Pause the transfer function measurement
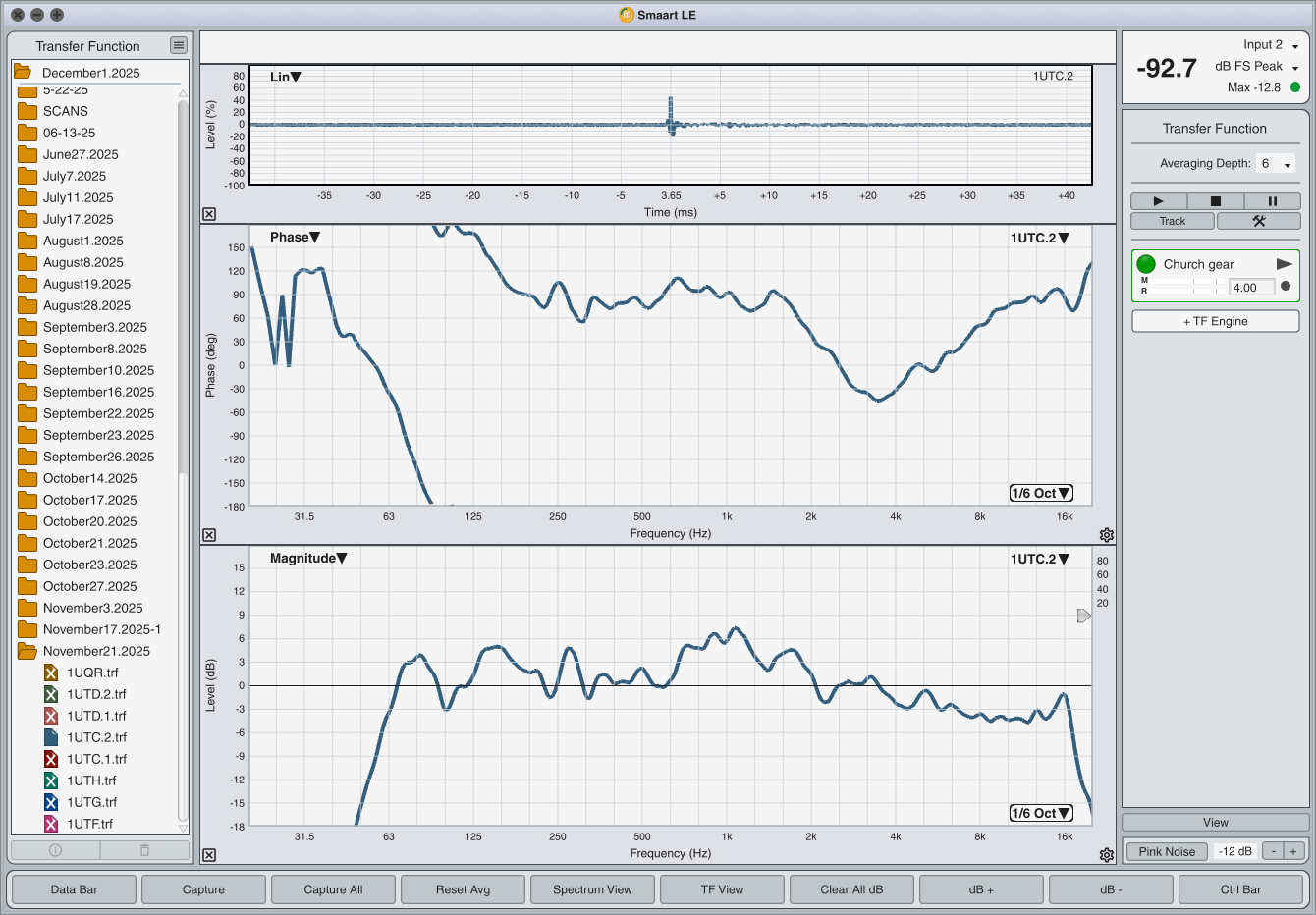 (1272, 201)
